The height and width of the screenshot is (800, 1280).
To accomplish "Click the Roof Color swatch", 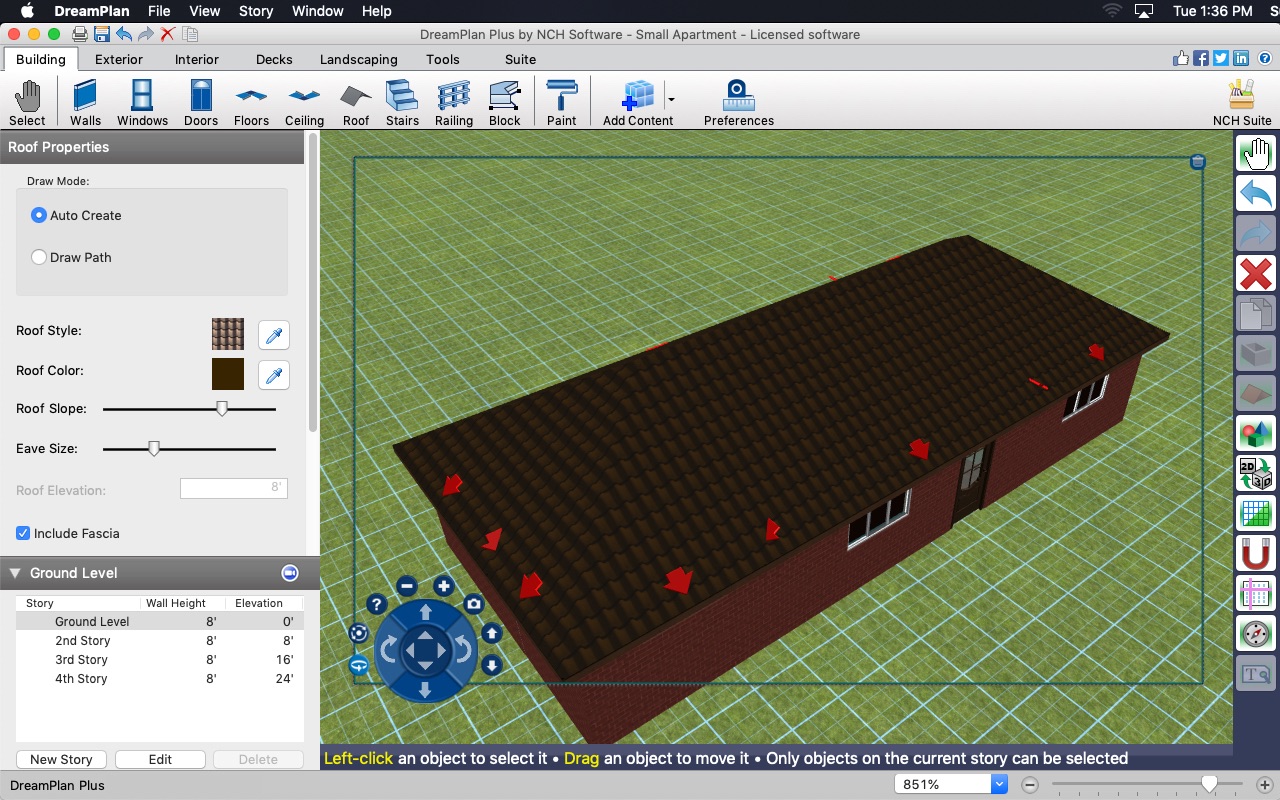I will click(x=228, y=374).
